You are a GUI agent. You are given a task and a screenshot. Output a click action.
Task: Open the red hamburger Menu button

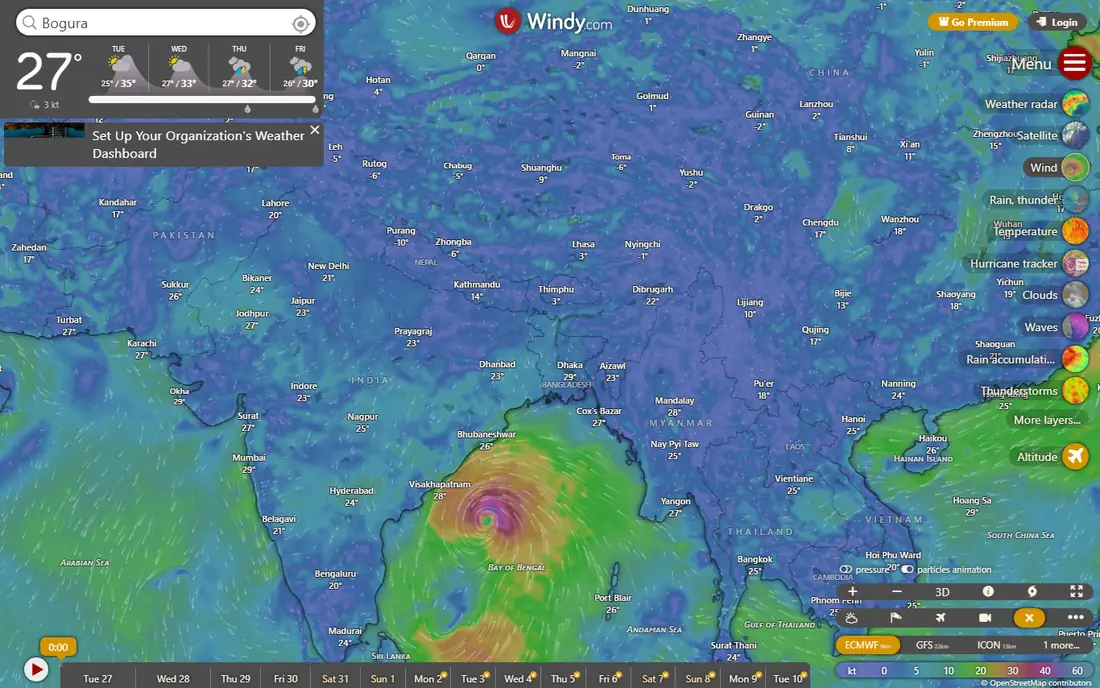(x=1075, y=63)
